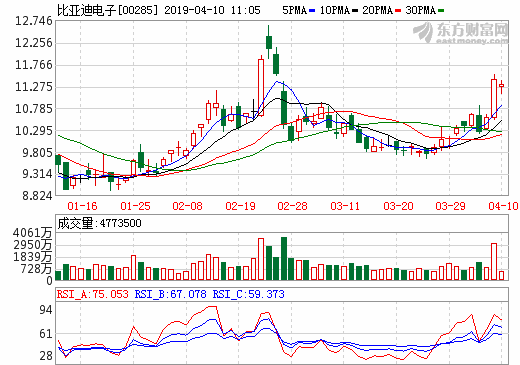The image size is (520, 365).
Task: Click the last red candlestick on the price chart
Action: 501,86
